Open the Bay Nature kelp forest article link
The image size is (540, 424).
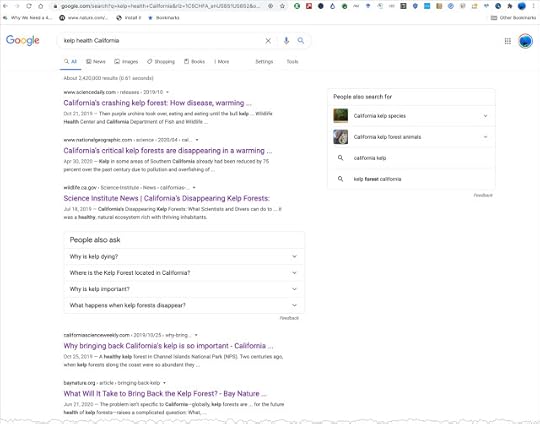tap(165, 394)
